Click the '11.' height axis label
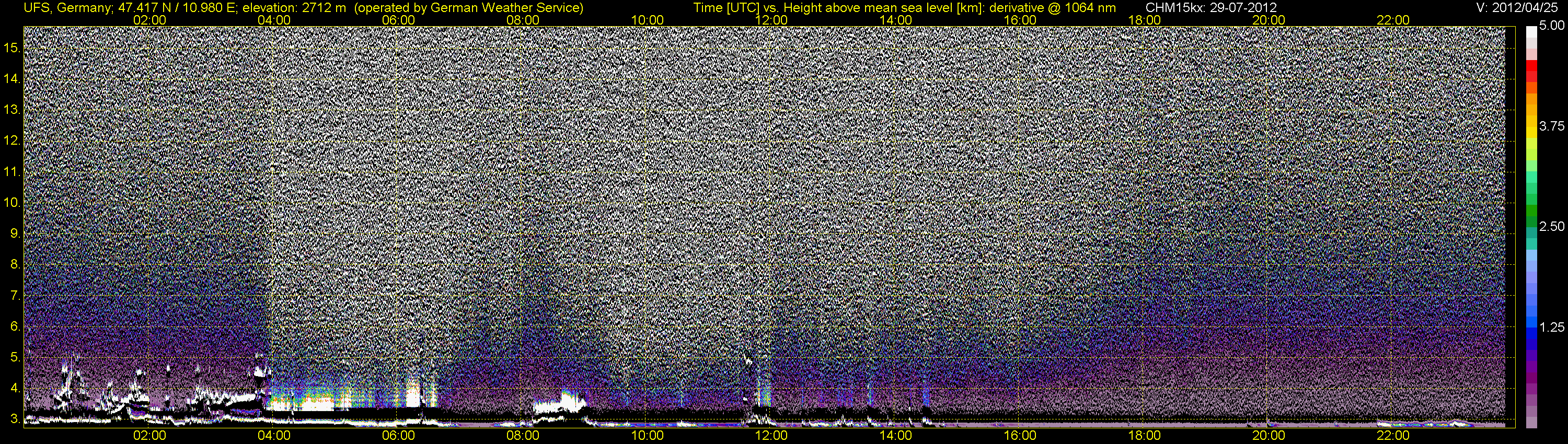This screenshot has width=1568, height=444. 13,172
